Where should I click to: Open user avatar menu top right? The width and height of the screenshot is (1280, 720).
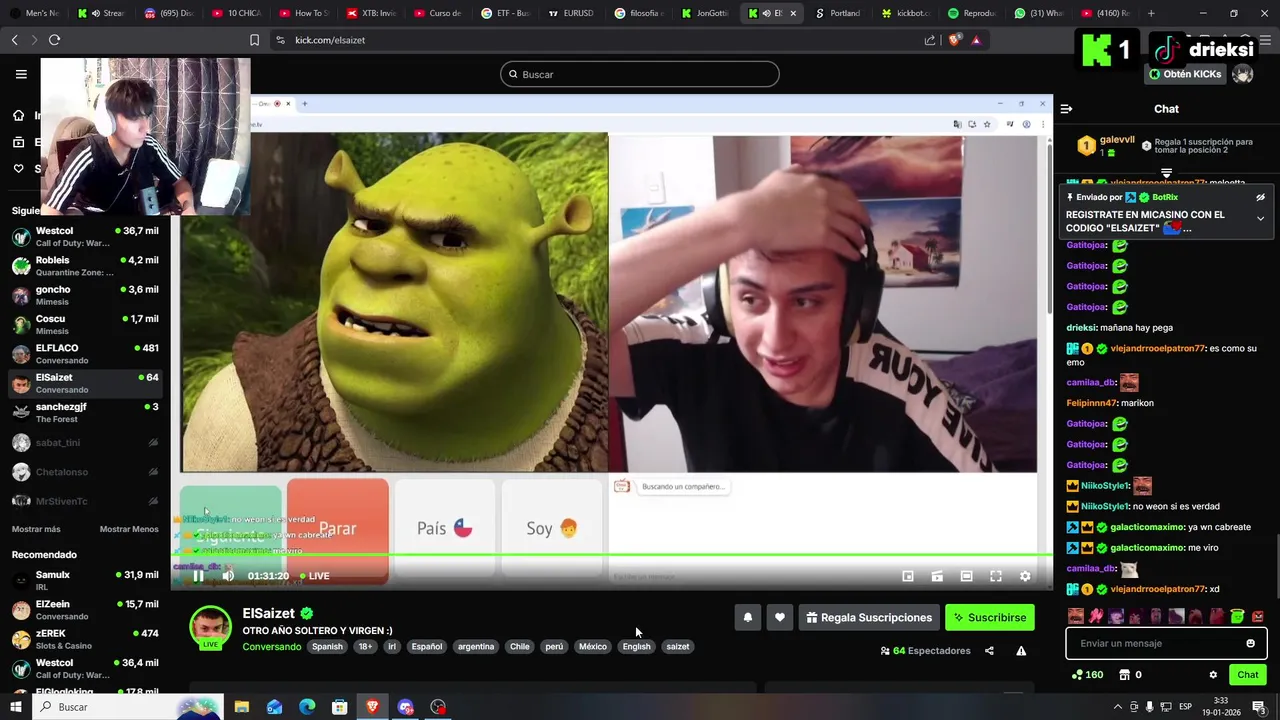click(1242, 74)
